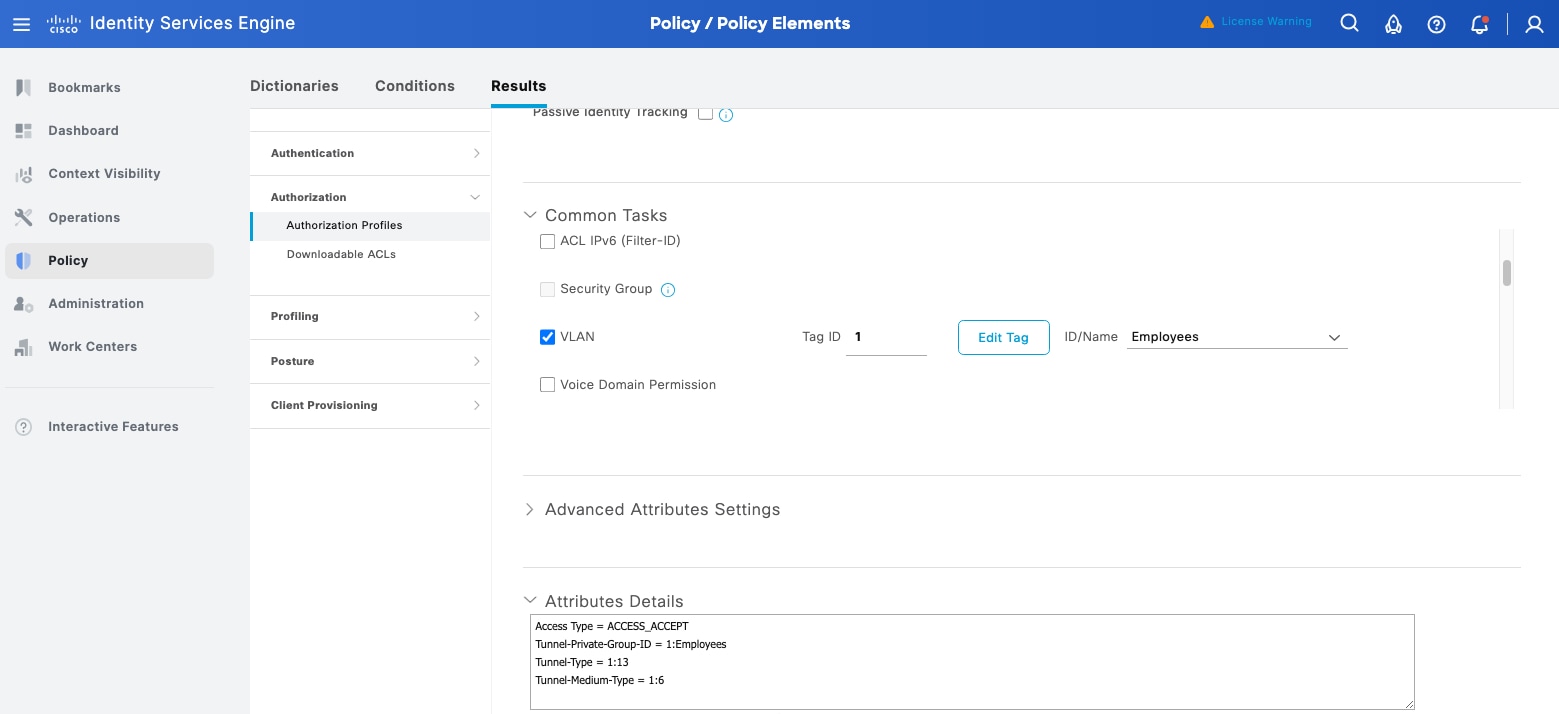This screenshot has width=1559, height=714.
Task: Open the user profile icon
Action: point(1534,24)
